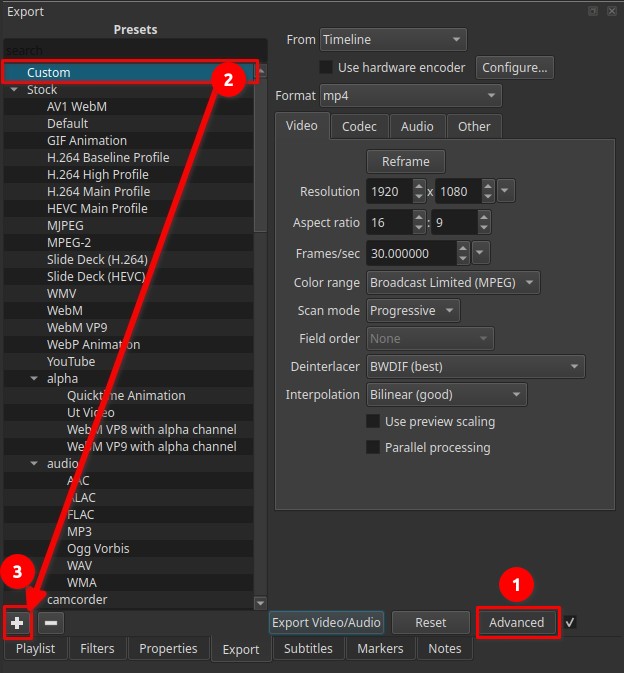This screenshot has height=673, width=624.
Task: Open the resolution presets arrow button
Action: point(505,191)
